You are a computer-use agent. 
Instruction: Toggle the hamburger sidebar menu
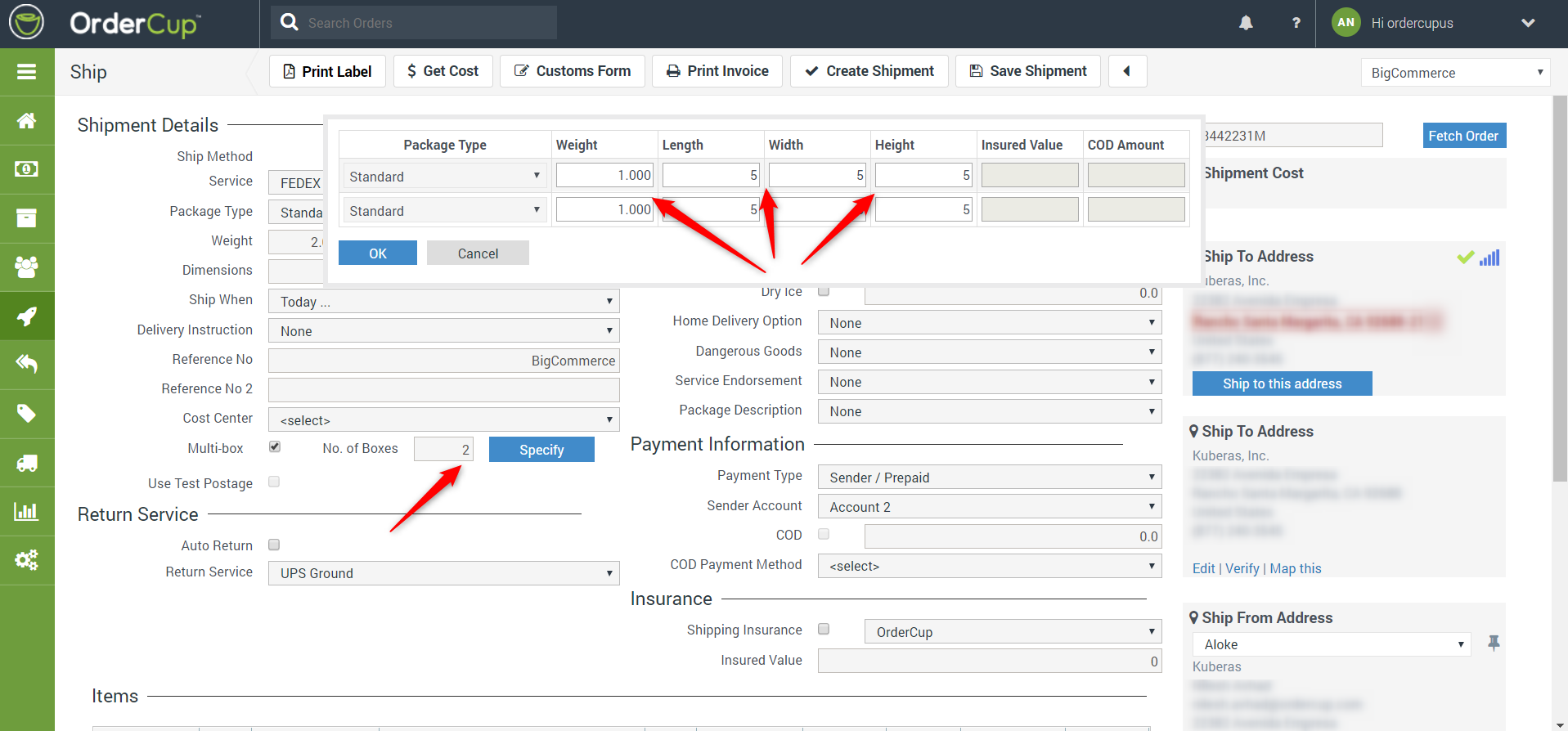[27, 72]
